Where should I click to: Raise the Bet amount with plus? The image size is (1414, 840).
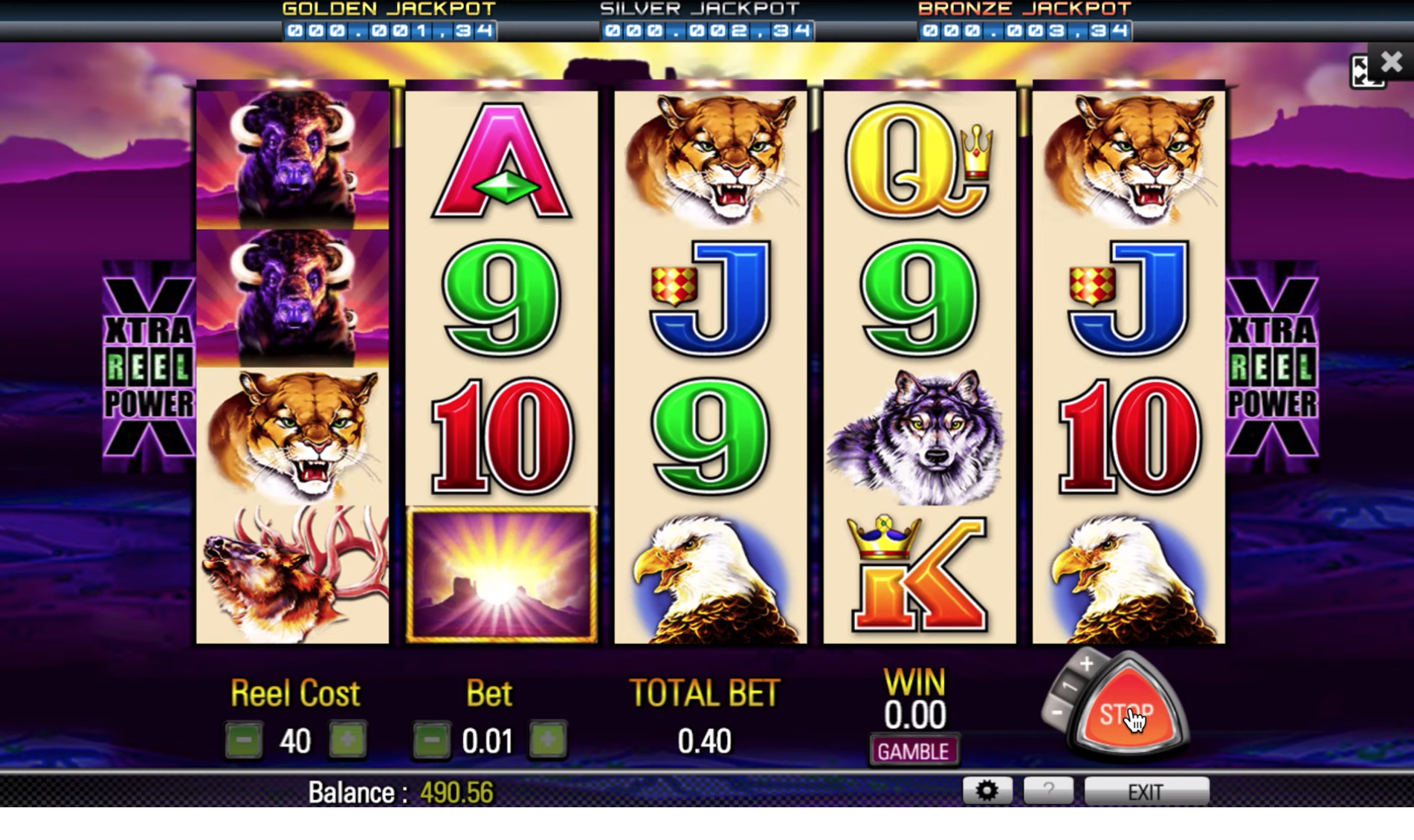(548, 740)
